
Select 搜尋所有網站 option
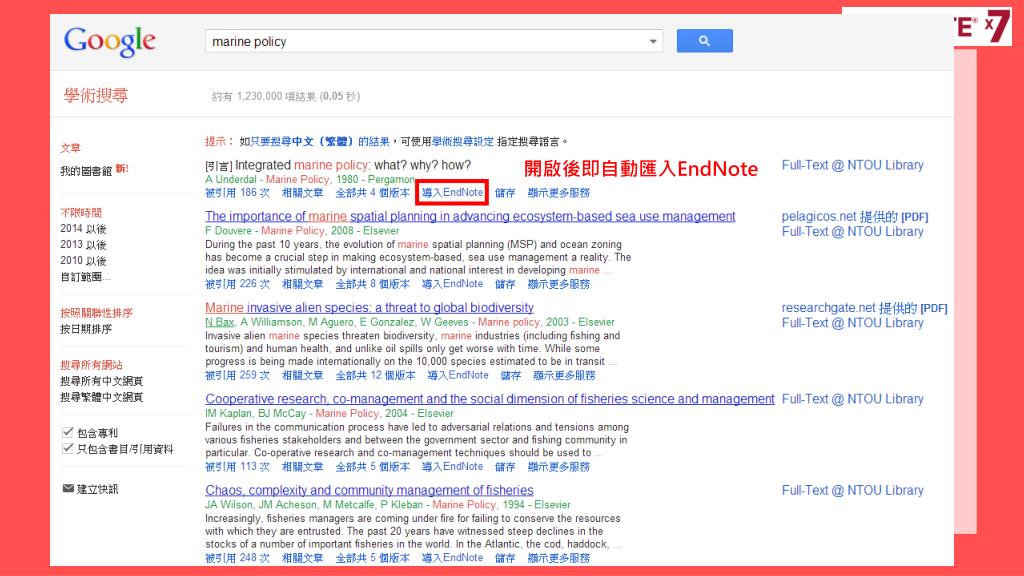91,365
